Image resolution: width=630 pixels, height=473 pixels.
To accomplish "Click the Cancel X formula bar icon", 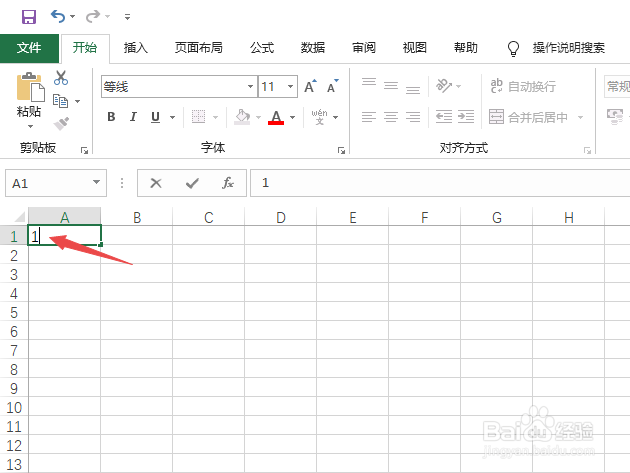I will tap(156, 183).
